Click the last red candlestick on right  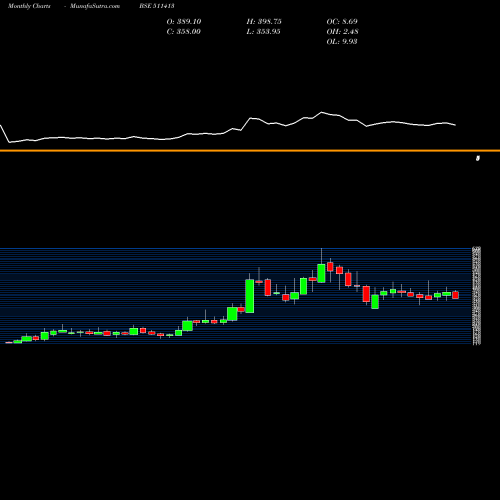click(x=455, y=295)
